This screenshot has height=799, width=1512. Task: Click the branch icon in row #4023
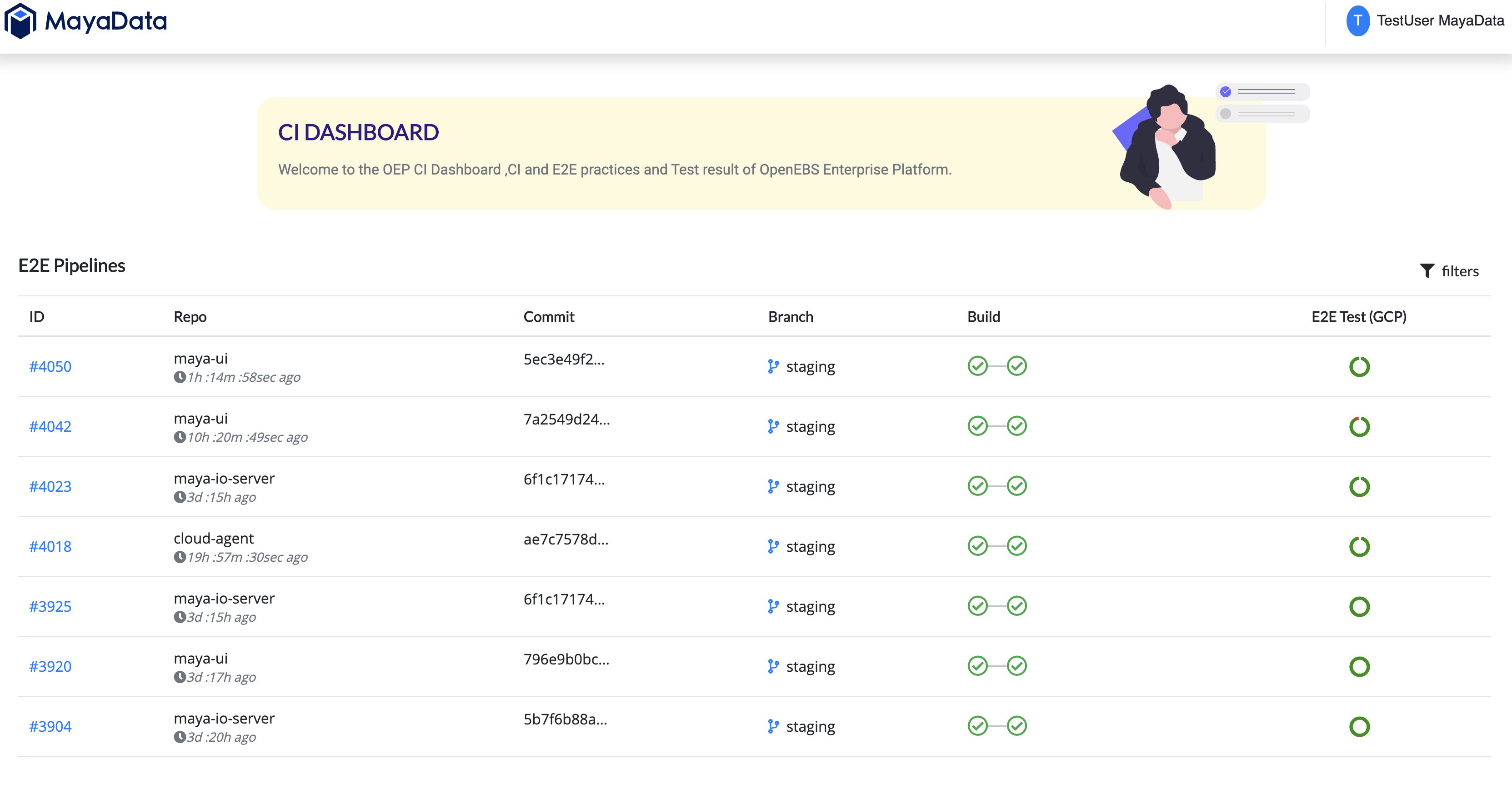(773, 486)
